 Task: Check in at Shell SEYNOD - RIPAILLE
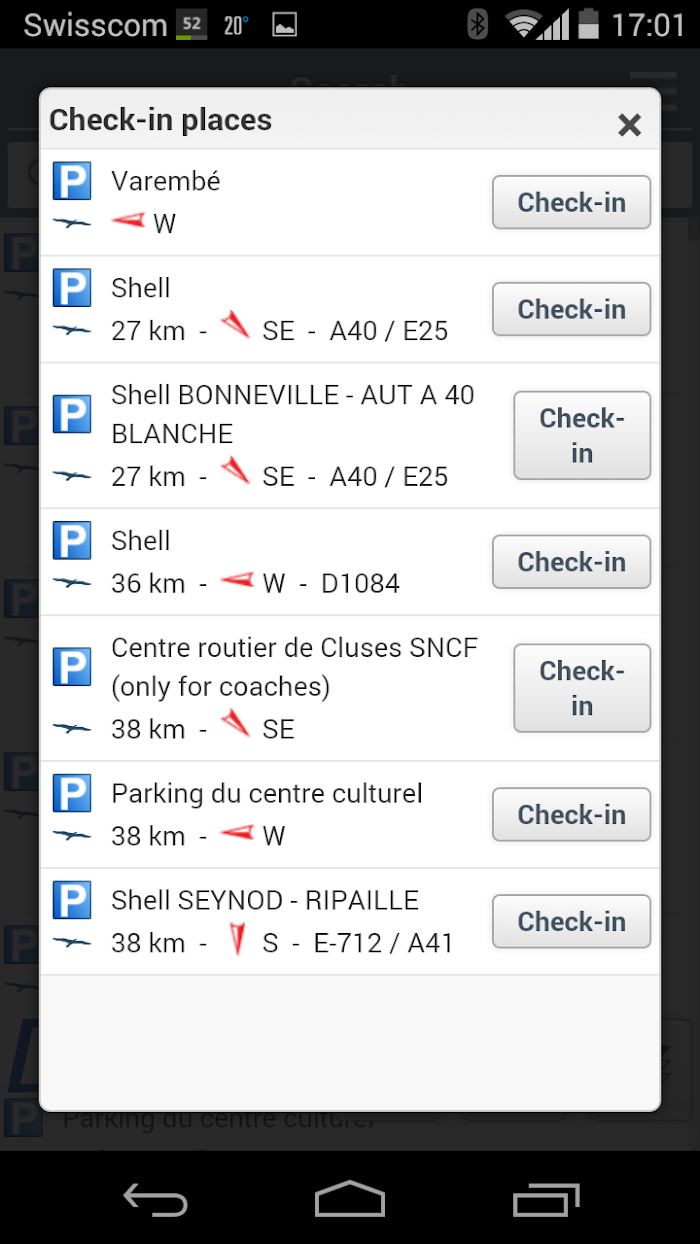571,922
